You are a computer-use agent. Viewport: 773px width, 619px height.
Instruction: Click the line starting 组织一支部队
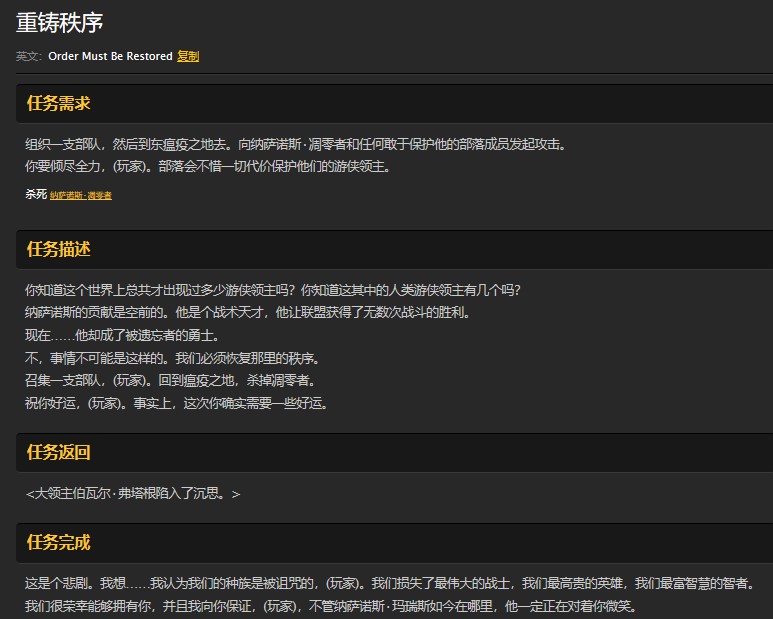[296, 144]
